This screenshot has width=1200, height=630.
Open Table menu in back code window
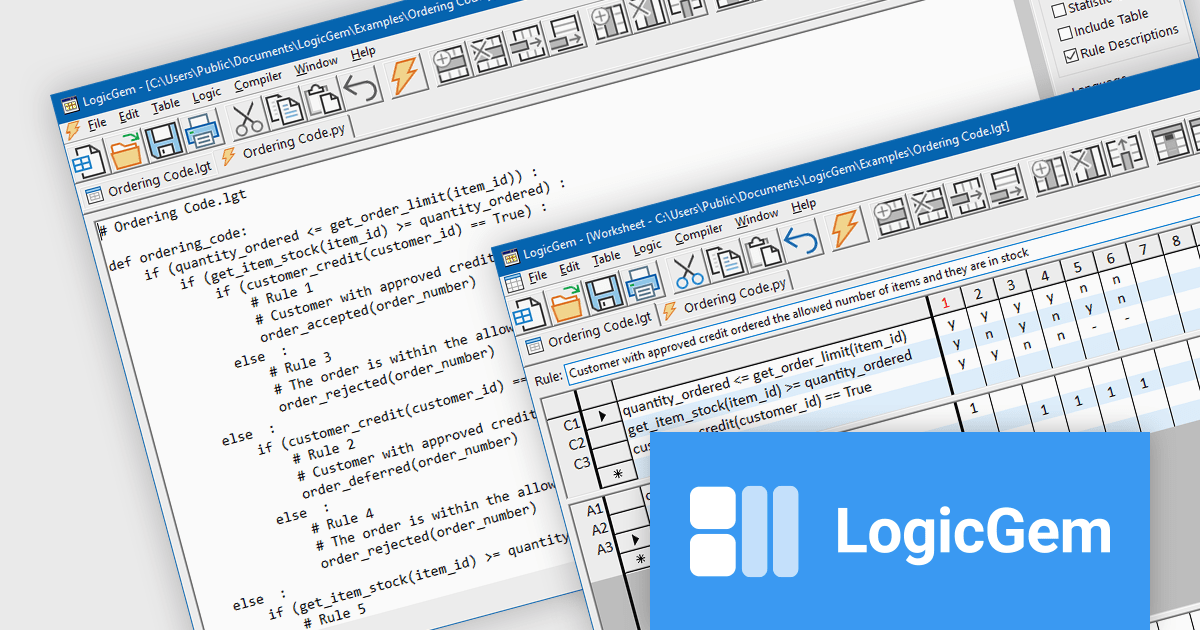tap(166, 104)
